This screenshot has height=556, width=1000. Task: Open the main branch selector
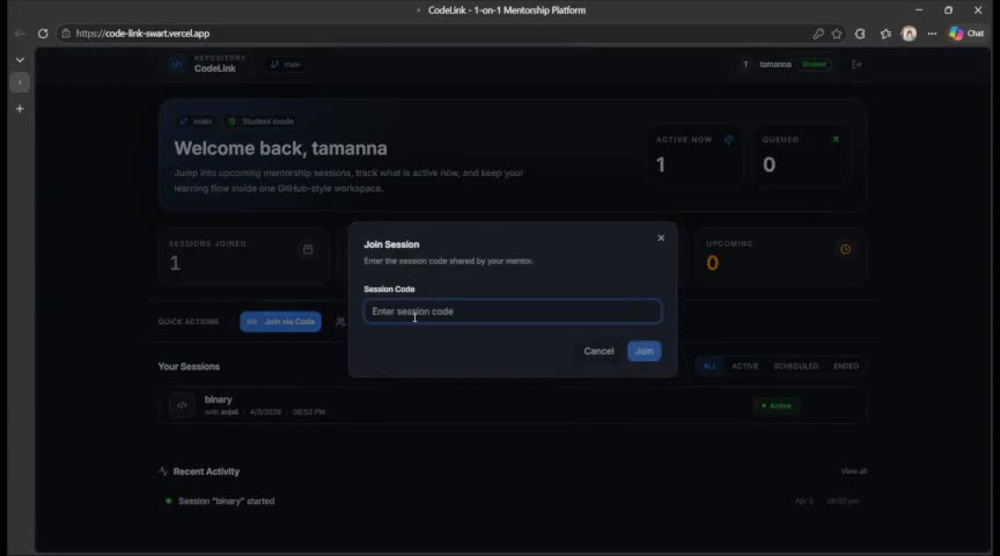click(x=286, y=64)
